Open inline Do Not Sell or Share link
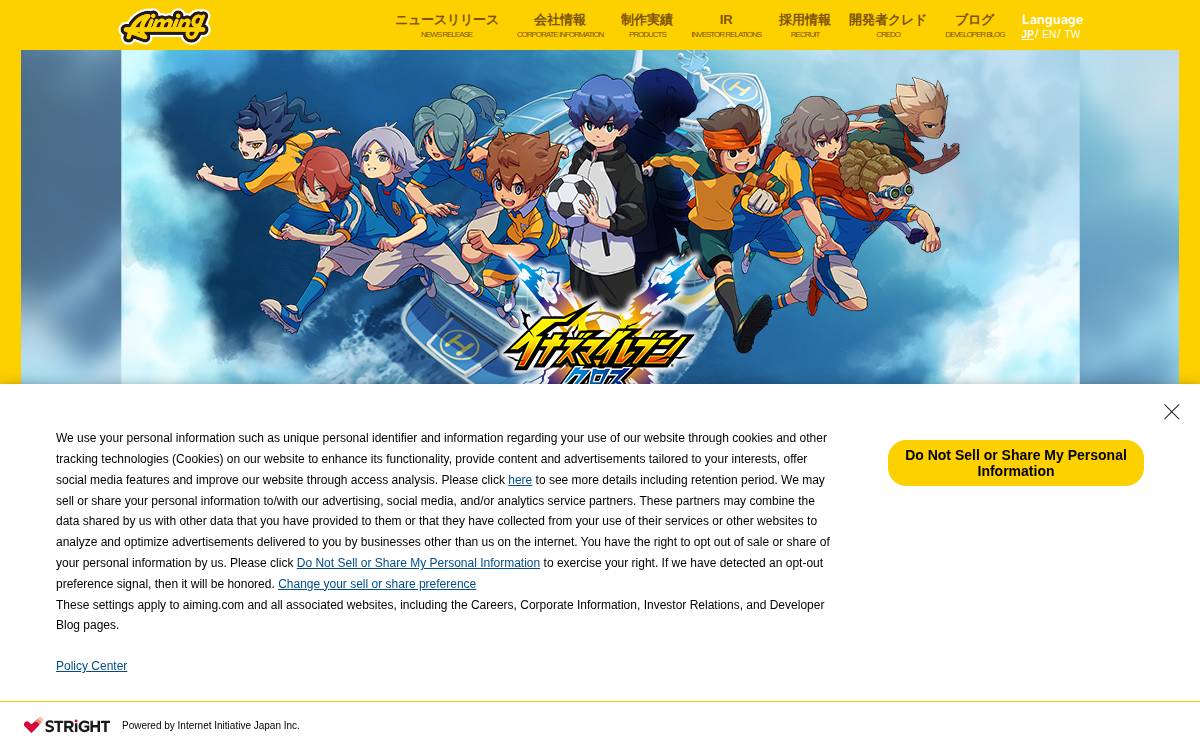This screenshot has width=1200, height=750. pos(418,563)
